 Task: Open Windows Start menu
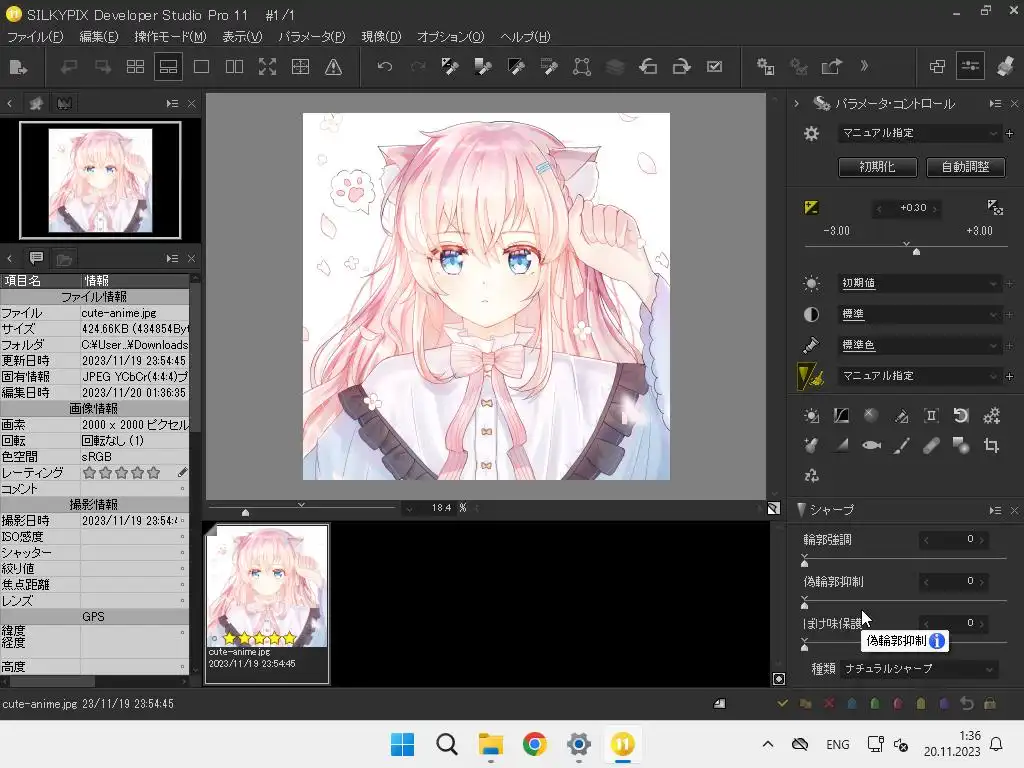point(402,744)
